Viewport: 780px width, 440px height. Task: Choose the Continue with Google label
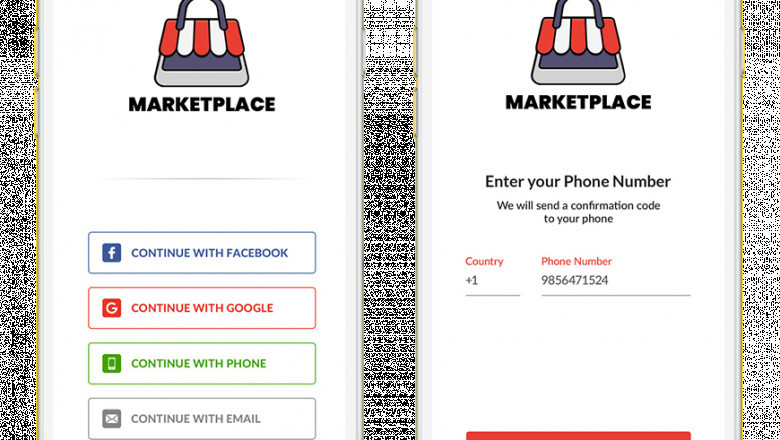tap(202, 308)
